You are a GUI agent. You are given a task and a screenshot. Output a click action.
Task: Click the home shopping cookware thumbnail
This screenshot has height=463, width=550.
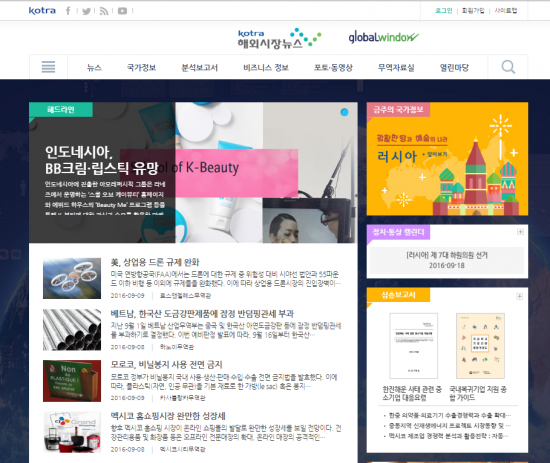pyautogui.click(x=72, y=432)
